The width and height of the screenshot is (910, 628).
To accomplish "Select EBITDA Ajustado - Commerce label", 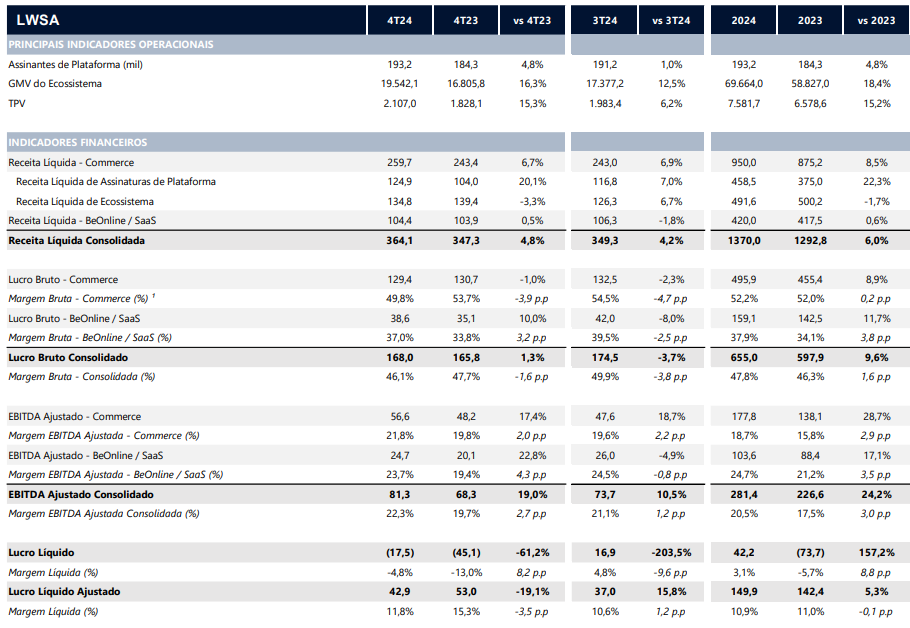I will [x=74, y=416].
